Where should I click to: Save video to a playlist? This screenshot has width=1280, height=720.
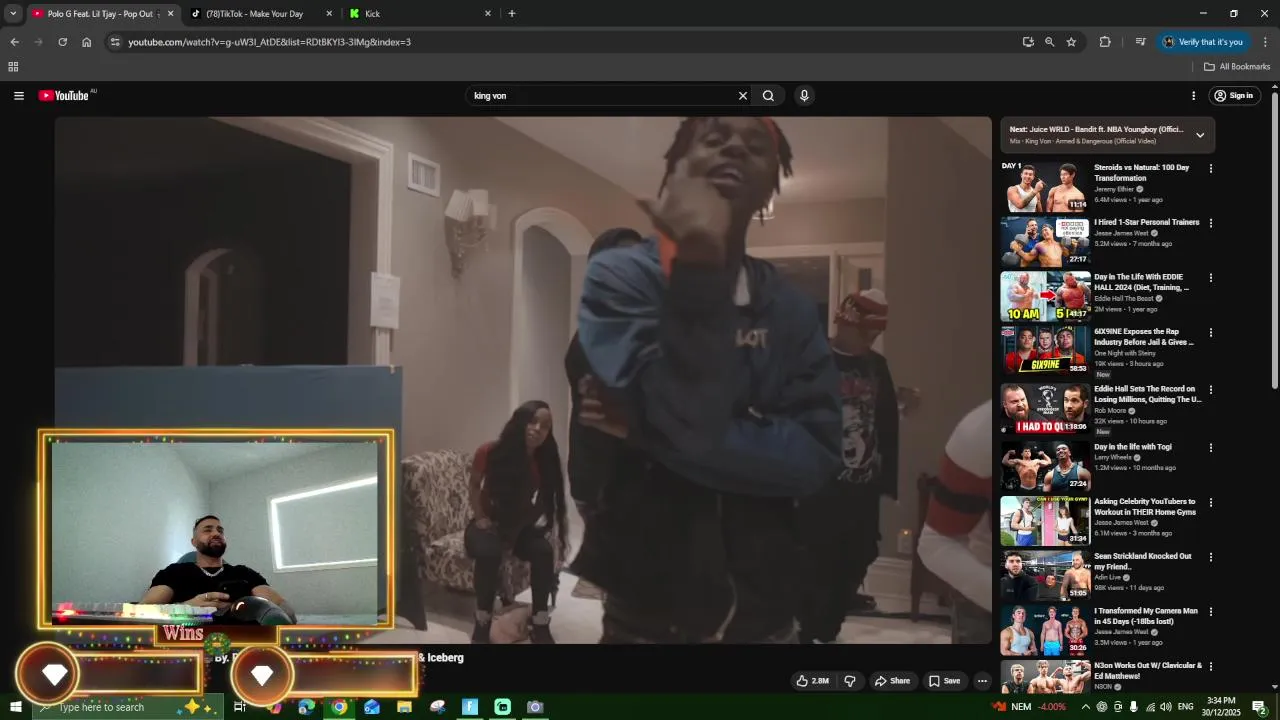(945, 681)
